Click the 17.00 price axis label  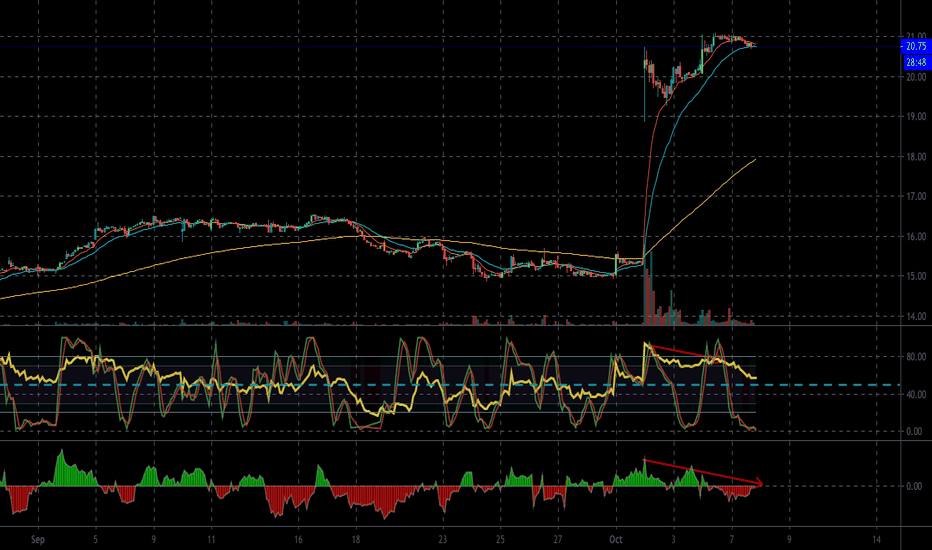tap(916, 196)
